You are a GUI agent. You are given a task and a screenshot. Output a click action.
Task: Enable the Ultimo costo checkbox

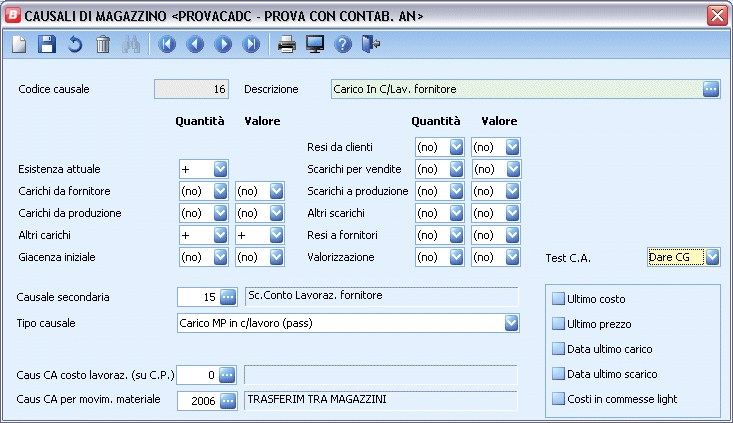pos(558,299)
